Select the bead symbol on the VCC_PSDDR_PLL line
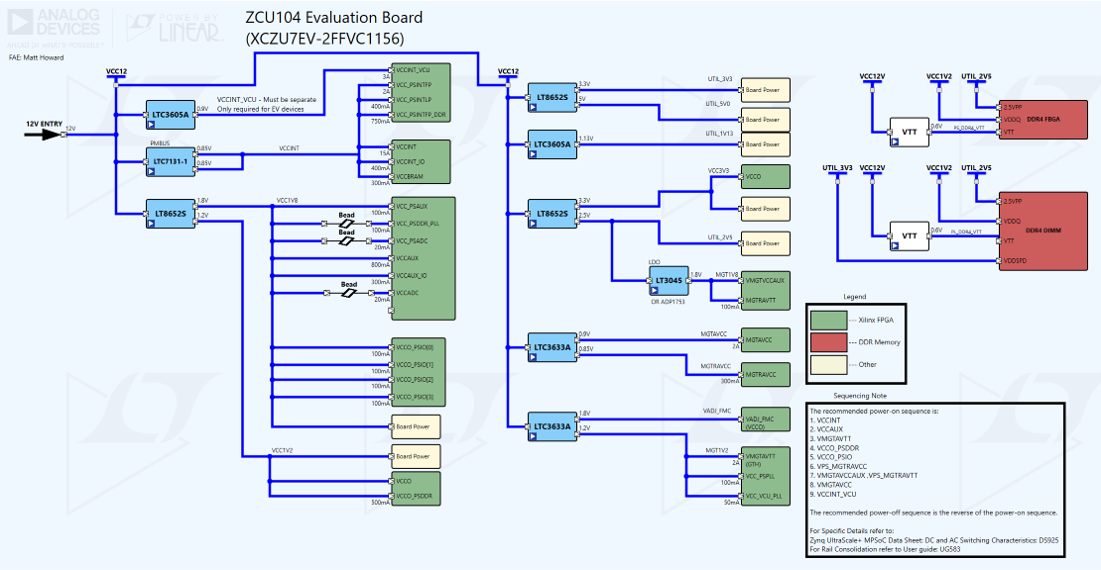Image resolution: width=1101 pixels, height=570 pixels. tap(346, 224)
